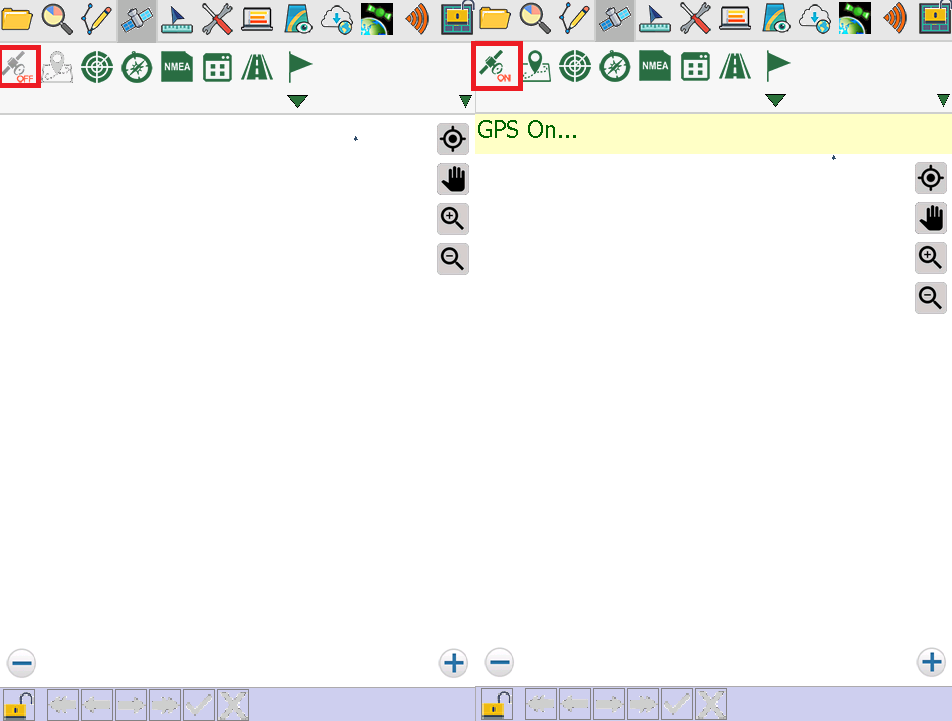The height and width of the screenshot is (721, 952).
Task: Click zoom-in magnifier in right panel map
Action: pyautogui.click(x=931, y=258)
